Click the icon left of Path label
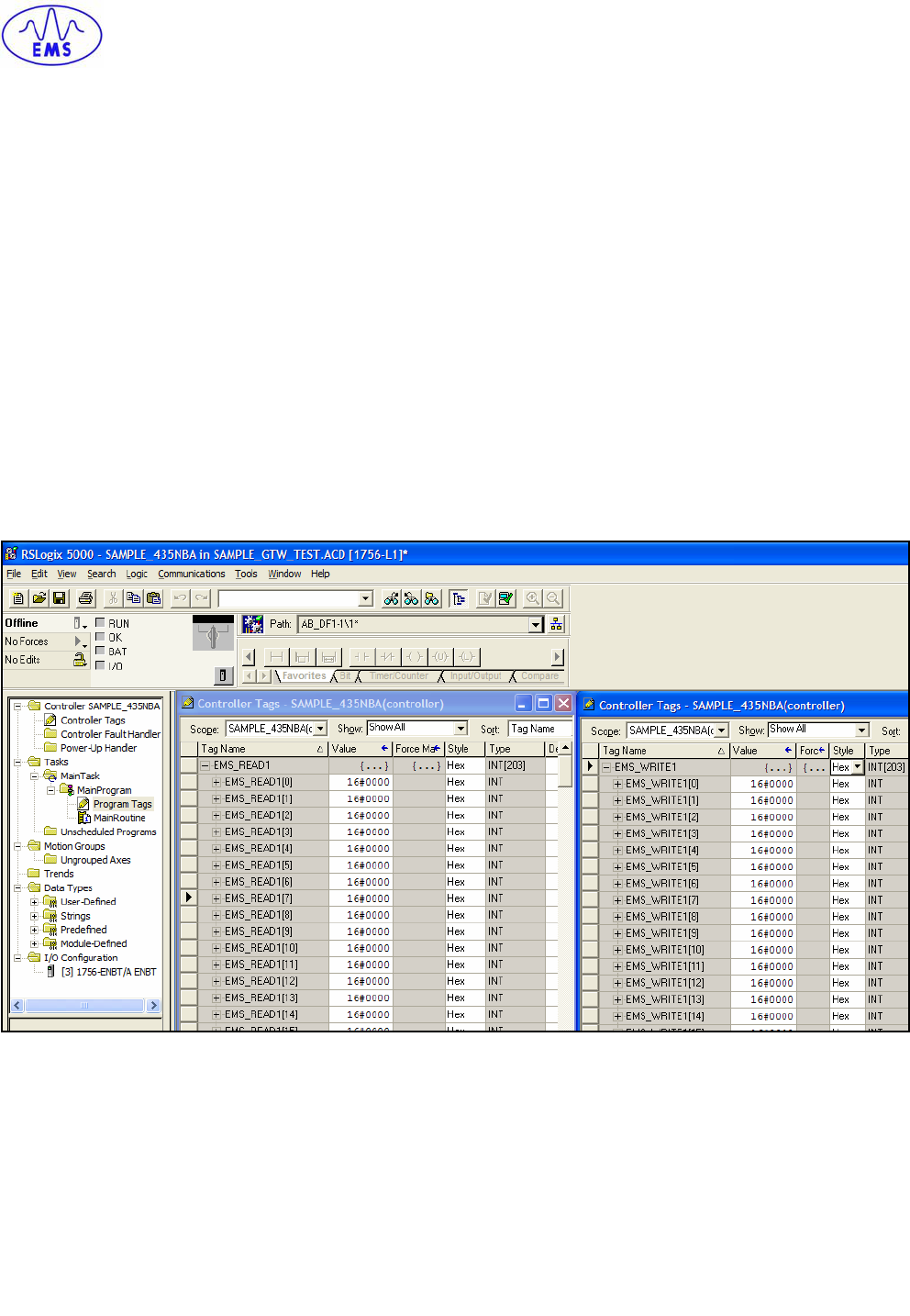This screenshot has width=910, height=1316. 253,624
